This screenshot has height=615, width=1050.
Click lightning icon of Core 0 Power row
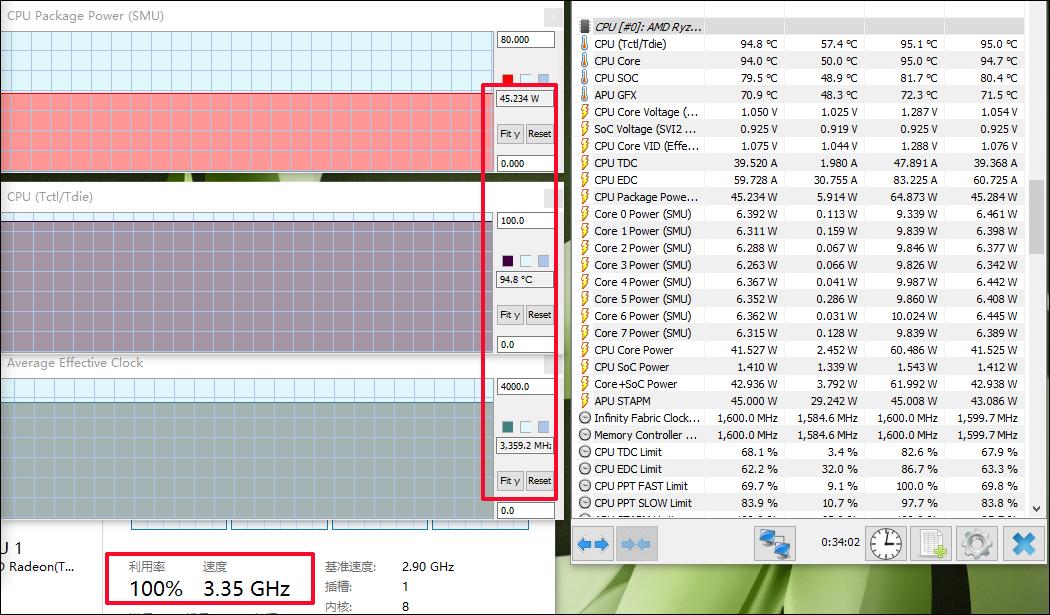pos(584,214)
